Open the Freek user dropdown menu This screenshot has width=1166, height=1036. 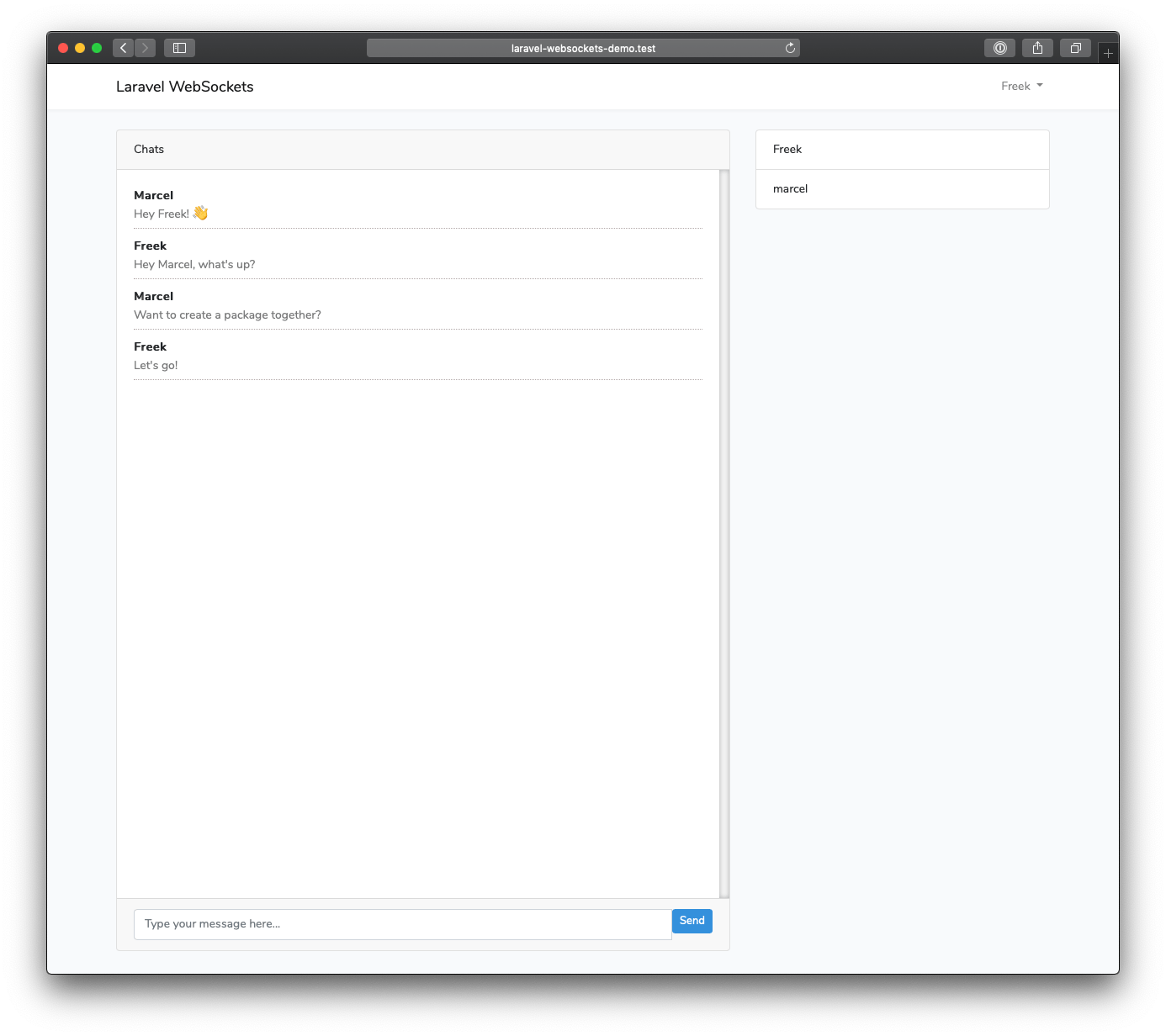1021,86
